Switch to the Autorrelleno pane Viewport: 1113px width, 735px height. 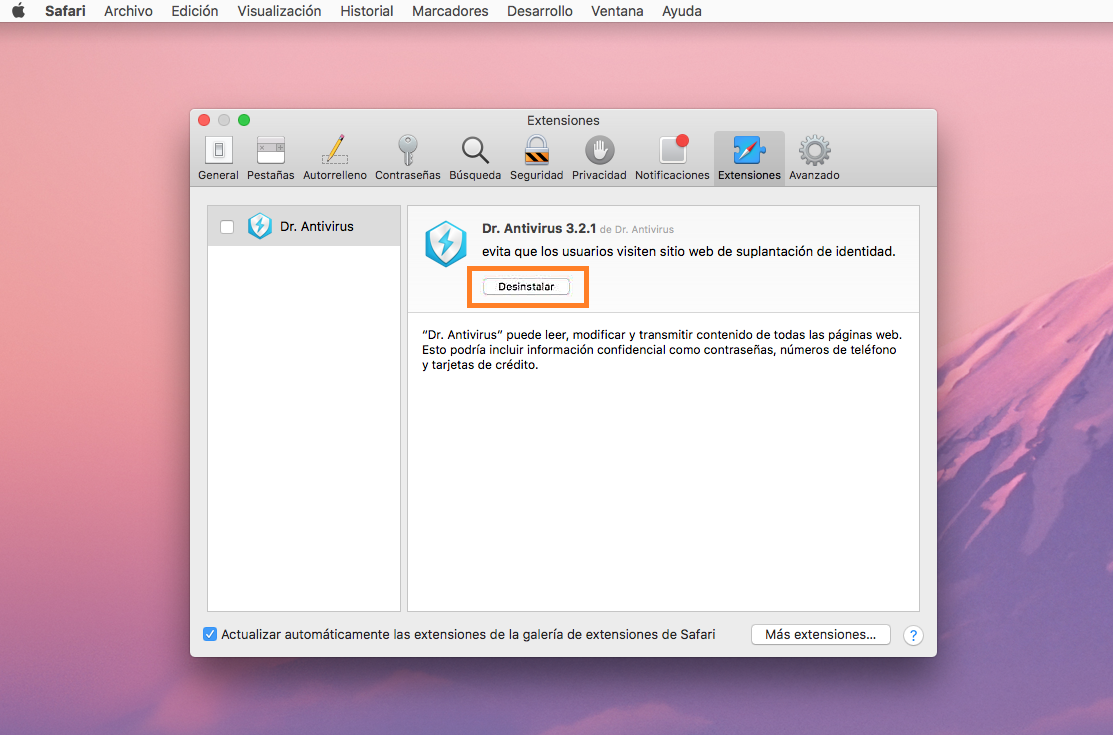click(x=335, y=158)
